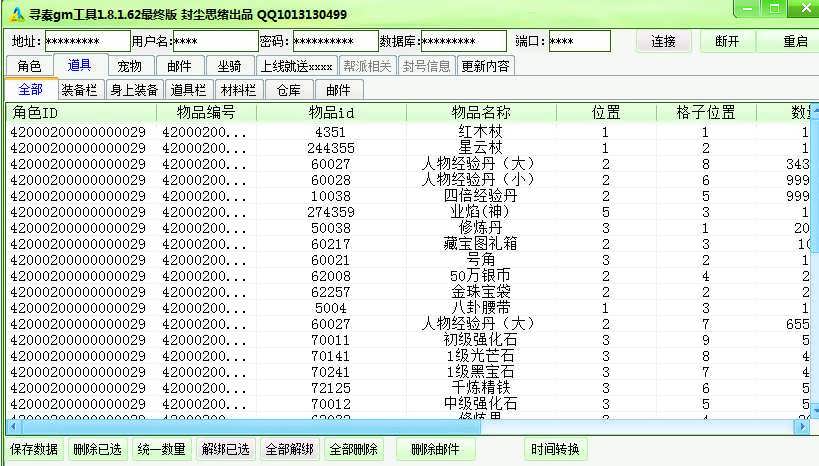Image resolution: width=819 pixels, height=466 pixels.
Task: Open the 更新内容 tab
Action: pyautogui.click(x=485, y=66)
